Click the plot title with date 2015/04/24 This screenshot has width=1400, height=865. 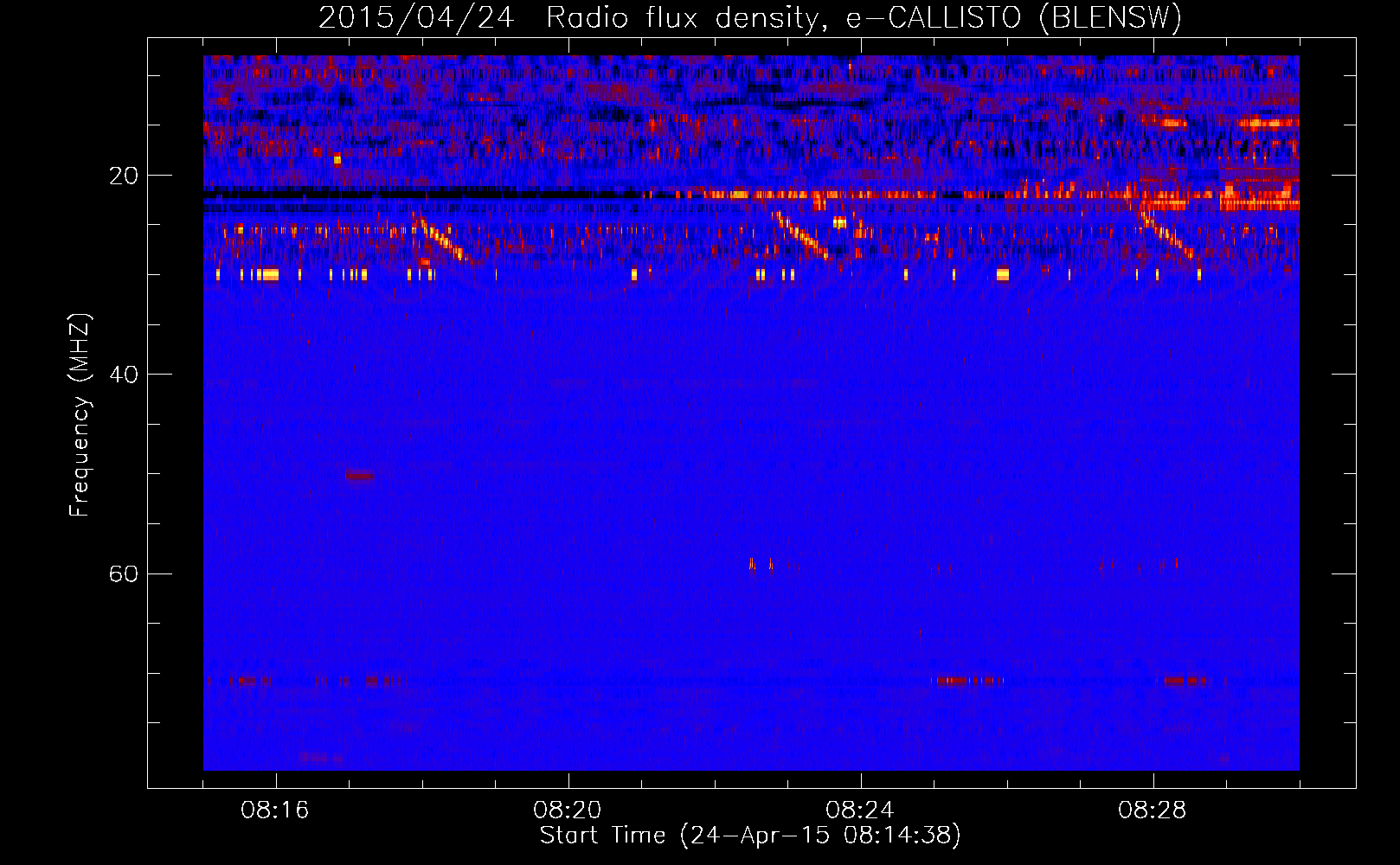(750, 18)
